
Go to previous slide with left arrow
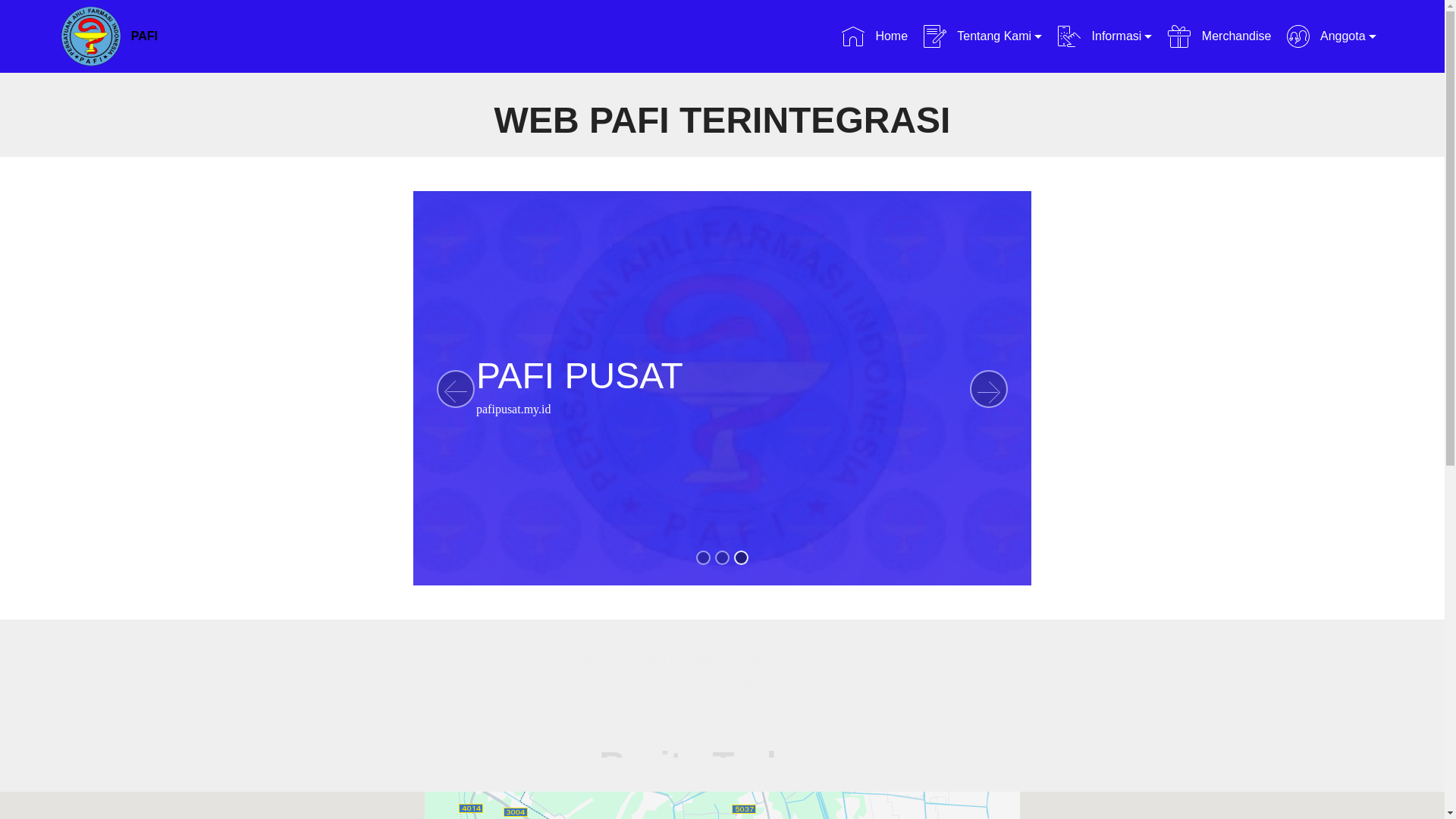pyautogui.click(x=456, y=389)
